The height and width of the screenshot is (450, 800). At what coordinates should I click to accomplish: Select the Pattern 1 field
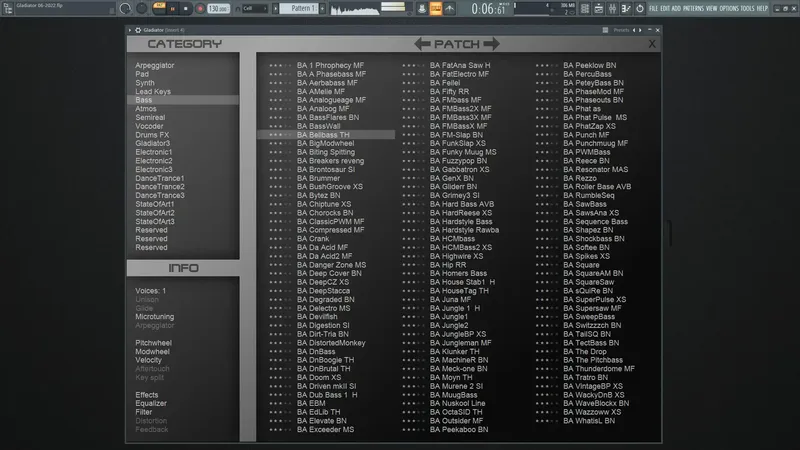[x=299, y=8]
